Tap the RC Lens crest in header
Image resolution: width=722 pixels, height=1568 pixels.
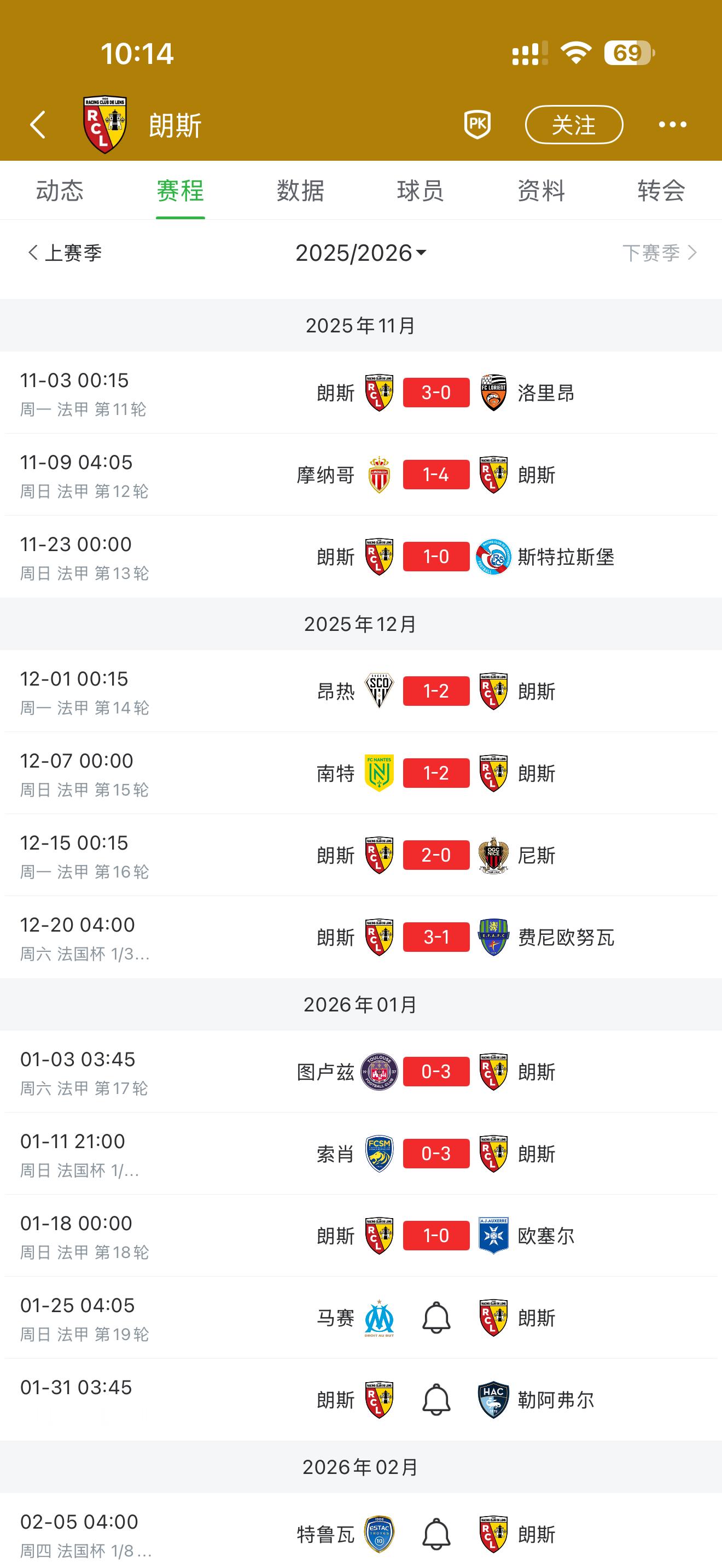point(104,125)
